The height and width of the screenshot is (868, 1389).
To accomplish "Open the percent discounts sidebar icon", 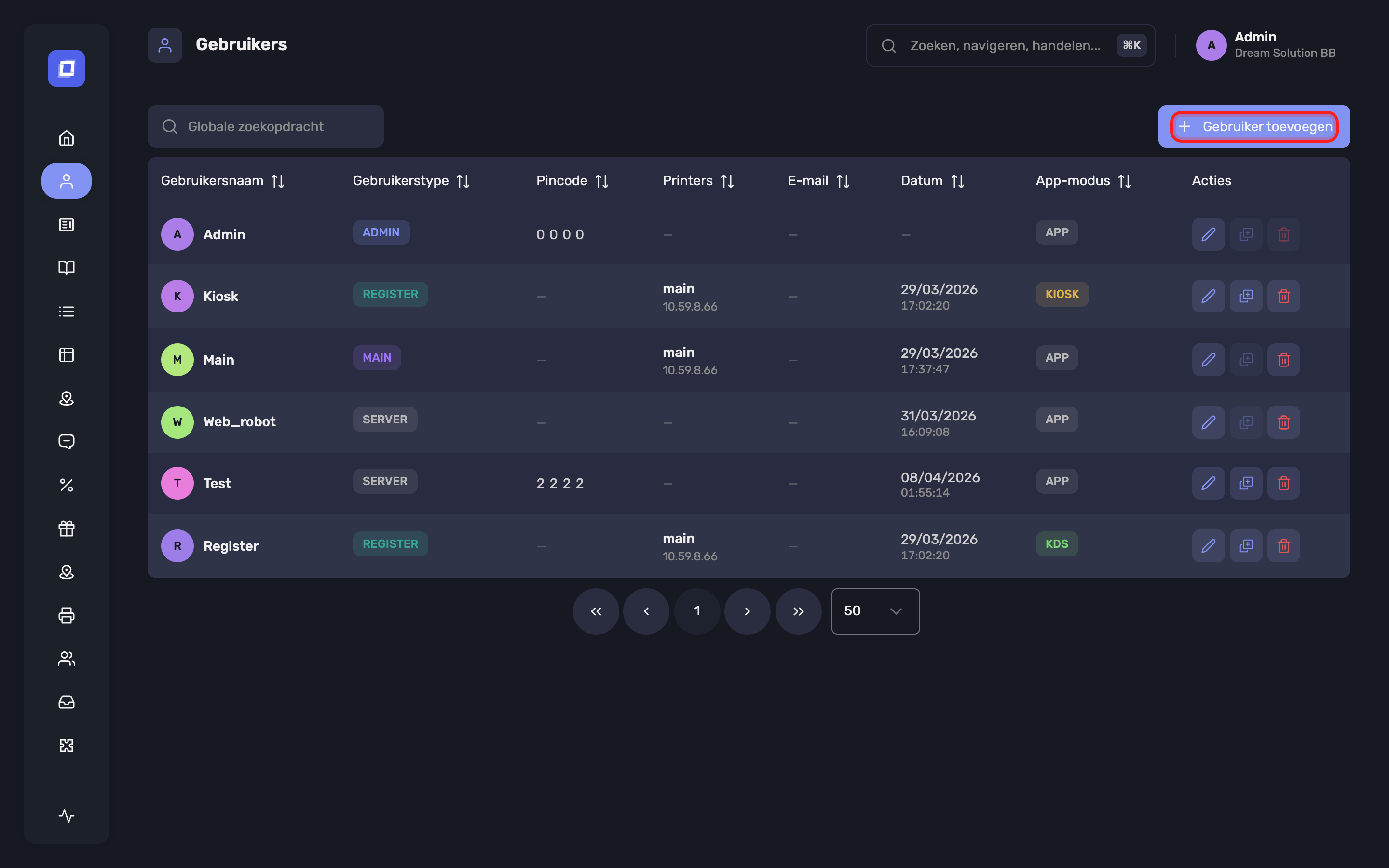I will pyautogui.click(x=67, y=485).
